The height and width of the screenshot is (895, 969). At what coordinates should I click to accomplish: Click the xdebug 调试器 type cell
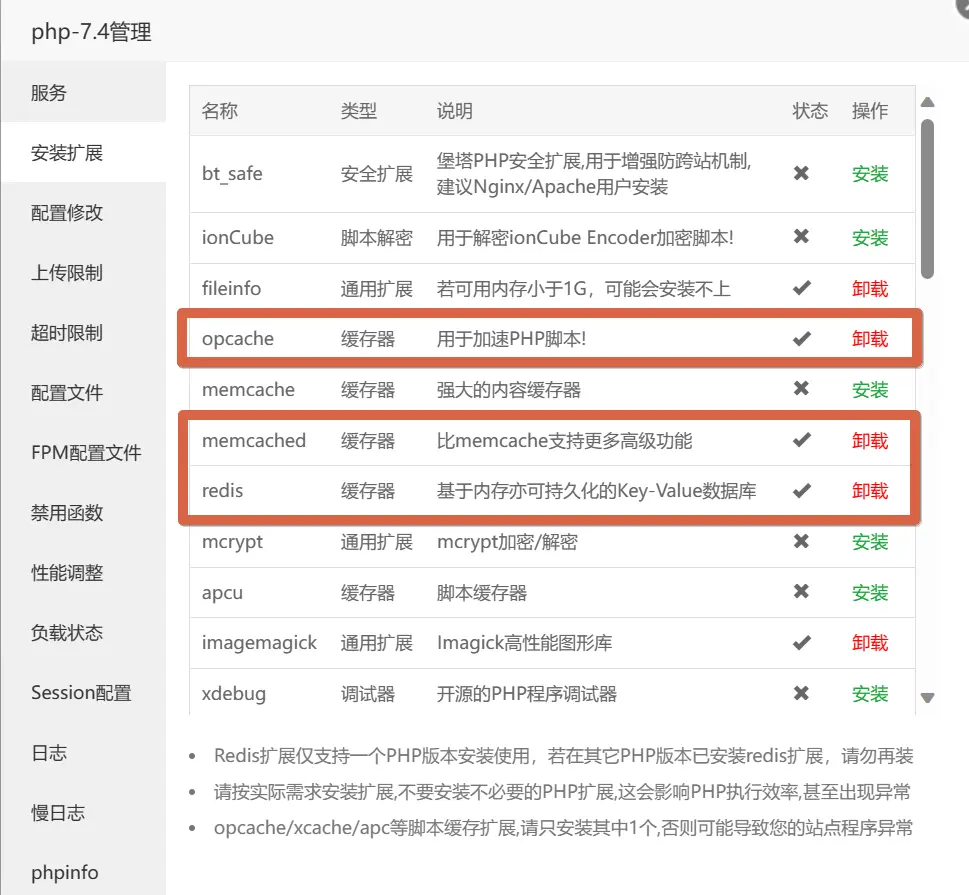coord(368,694)
